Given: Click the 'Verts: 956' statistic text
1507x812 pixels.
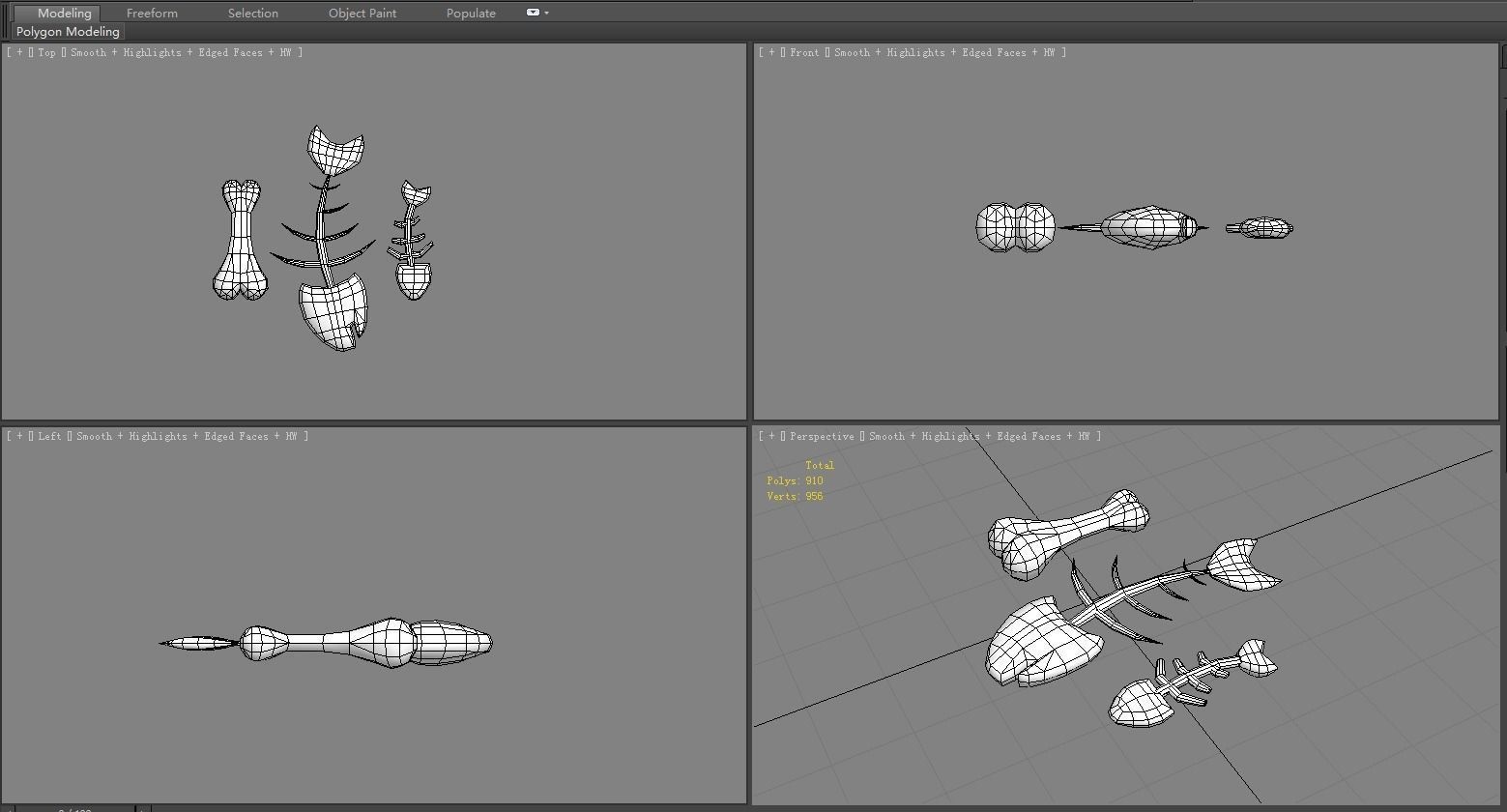Looking at the screenshot, I should (795, 496).
